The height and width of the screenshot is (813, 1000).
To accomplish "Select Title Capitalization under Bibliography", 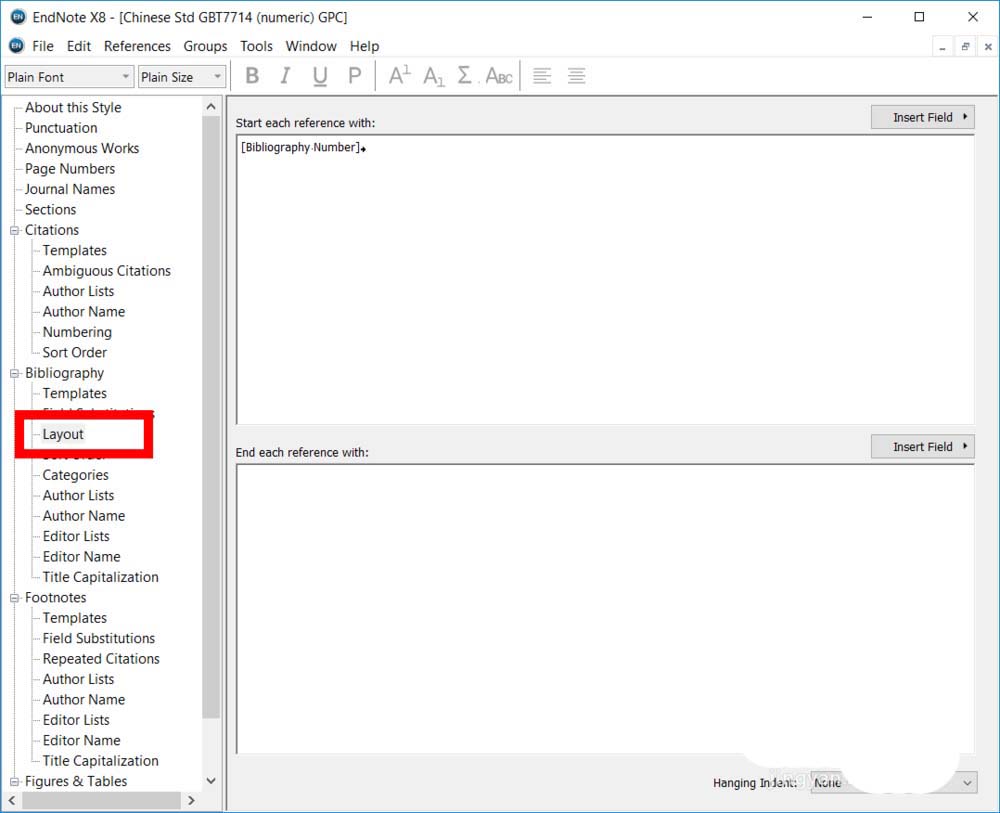I will (101, 576).
